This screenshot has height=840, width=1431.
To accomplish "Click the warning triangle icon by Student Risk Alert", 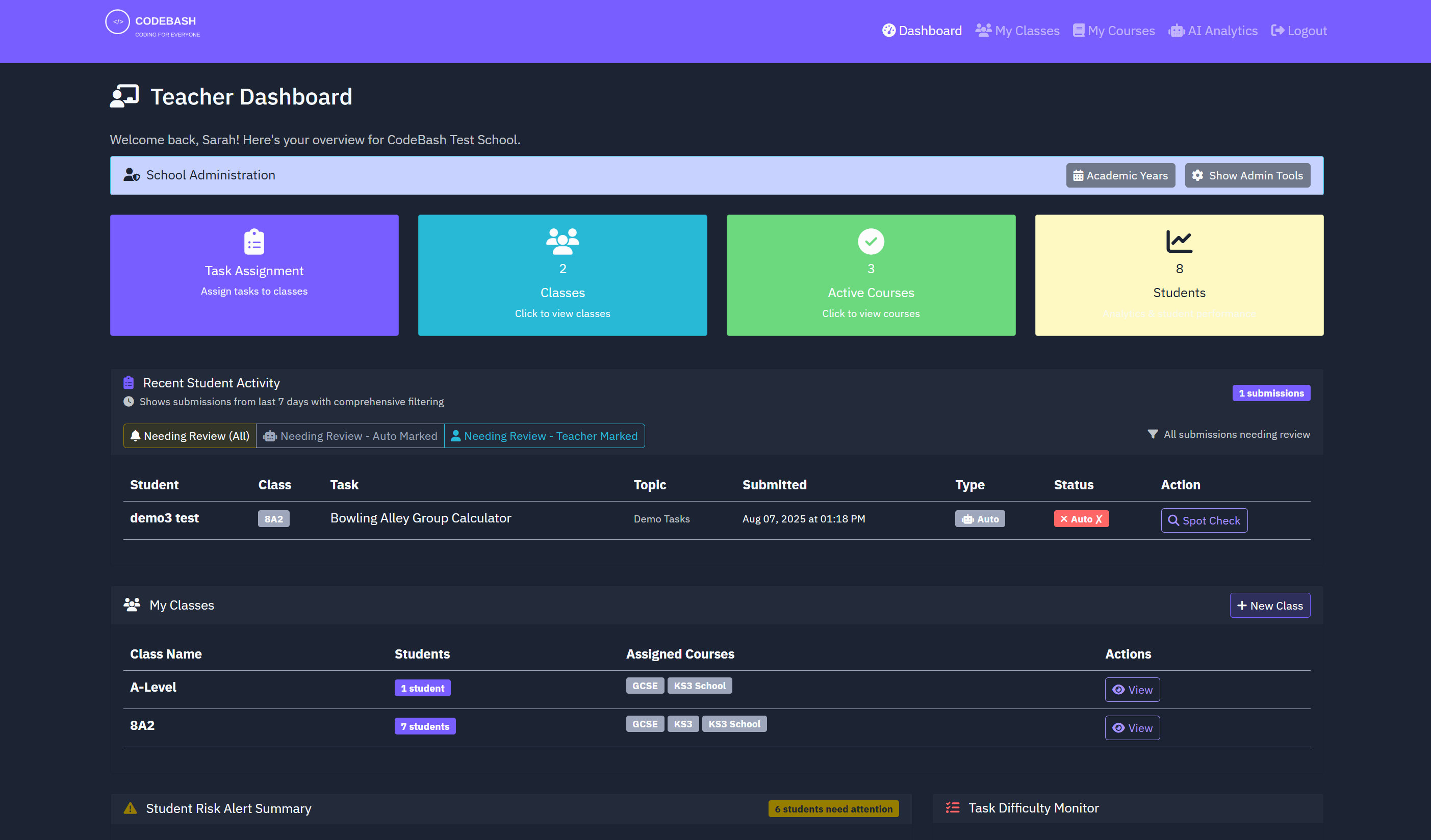I will point(130,808).
